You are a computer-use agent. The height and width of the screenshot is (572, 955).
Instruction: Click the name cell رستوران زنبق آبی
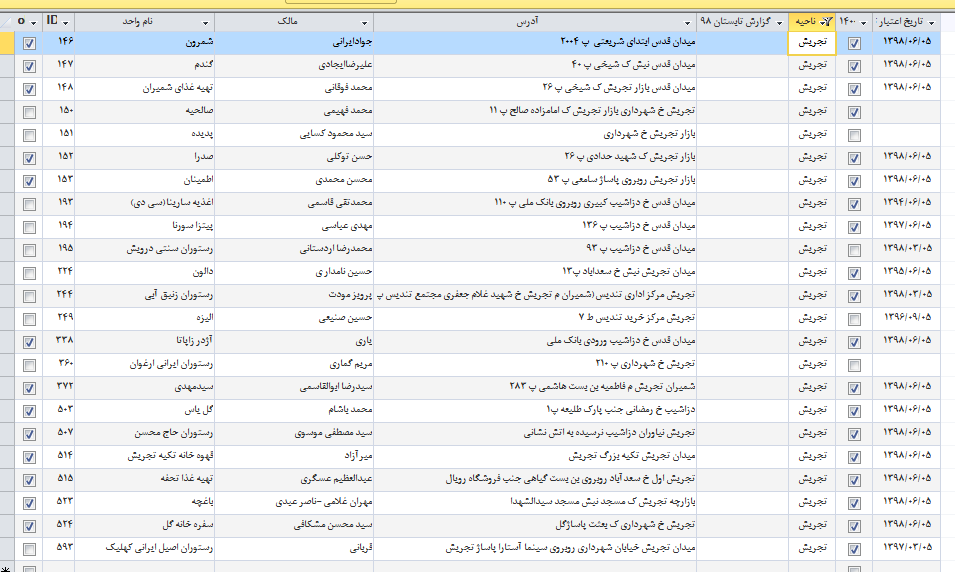pos(144,295)
